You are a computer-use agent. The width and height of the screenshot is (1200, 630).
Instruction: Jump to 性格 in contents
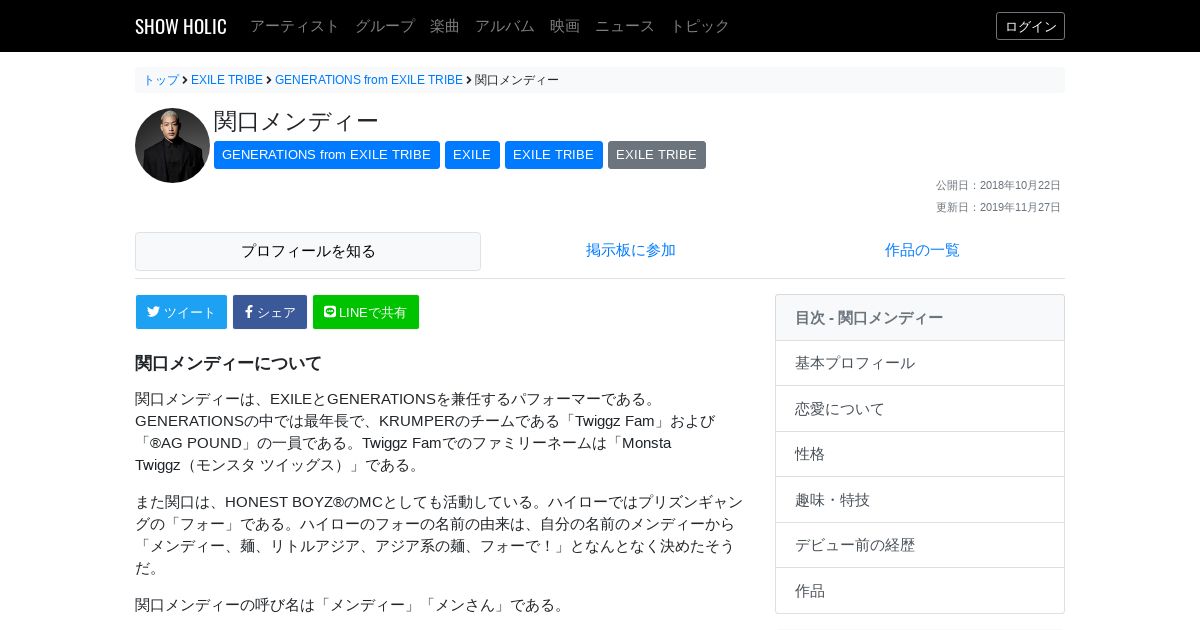tap(920, 454)
